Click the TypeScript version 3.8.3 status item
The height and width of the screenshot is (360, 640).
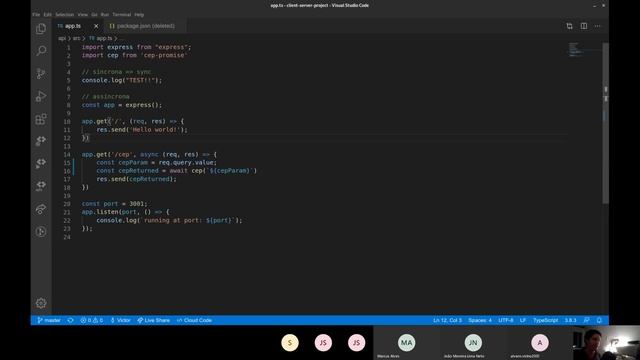click(570, 320)
